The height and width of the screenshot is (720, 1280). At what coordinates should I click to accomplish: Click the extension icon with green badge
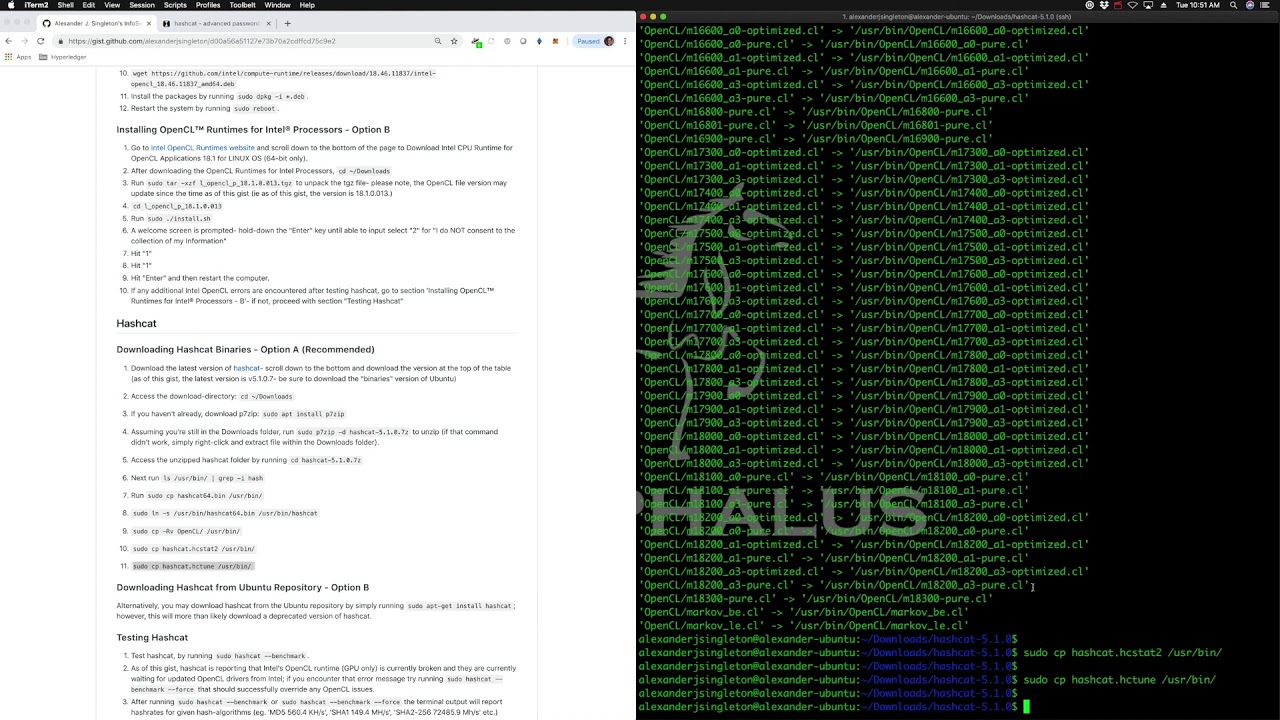[x=476, y=42]
